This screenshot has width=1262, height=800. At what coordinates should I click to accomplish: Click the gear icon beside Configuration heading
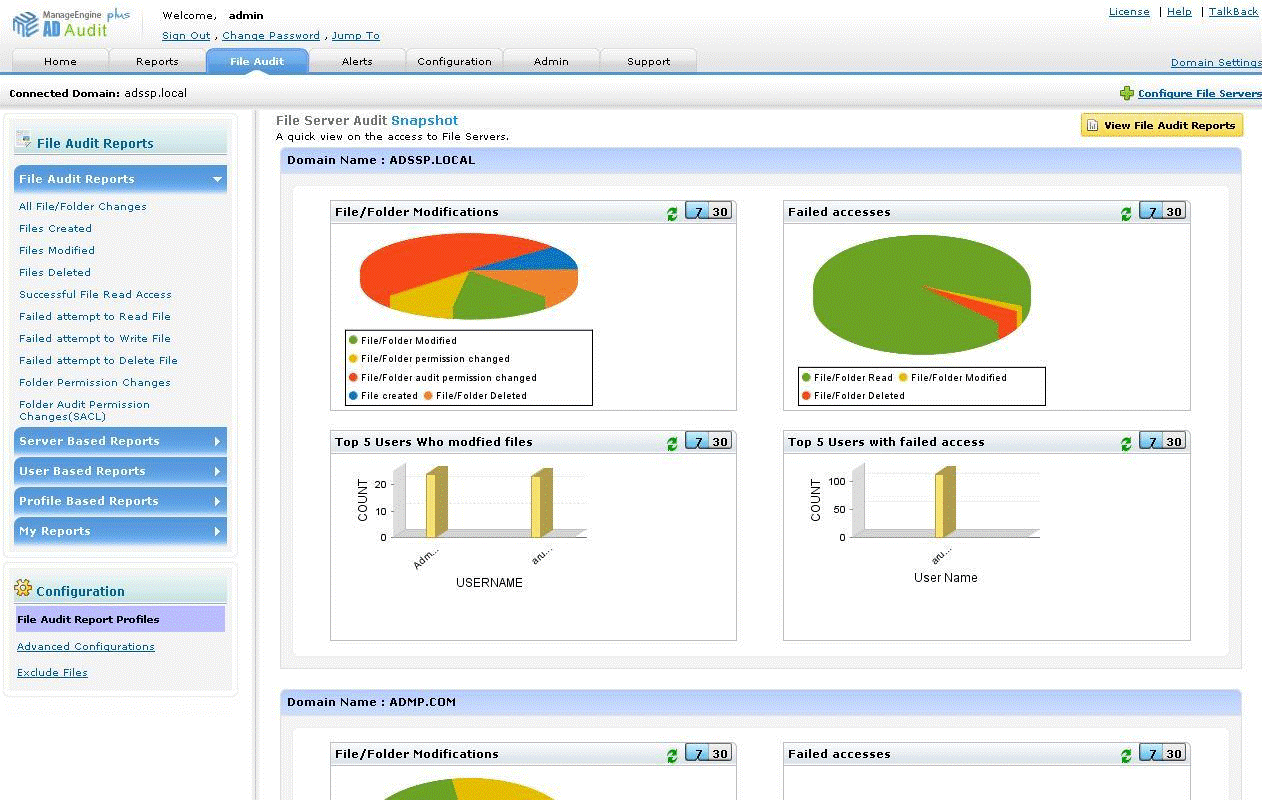pyautogui.click(x=23, y=589)
